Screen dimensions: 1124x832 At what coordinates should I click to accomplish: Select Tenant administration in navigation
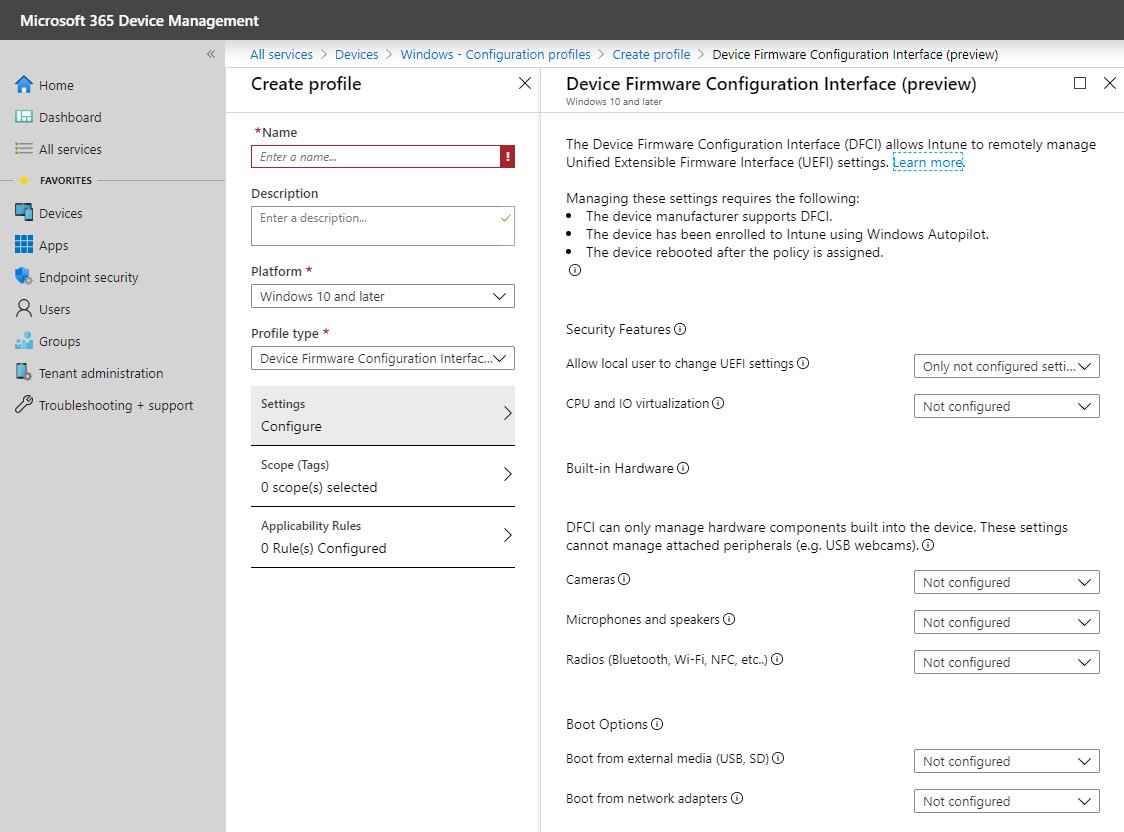tap(101, 373)
